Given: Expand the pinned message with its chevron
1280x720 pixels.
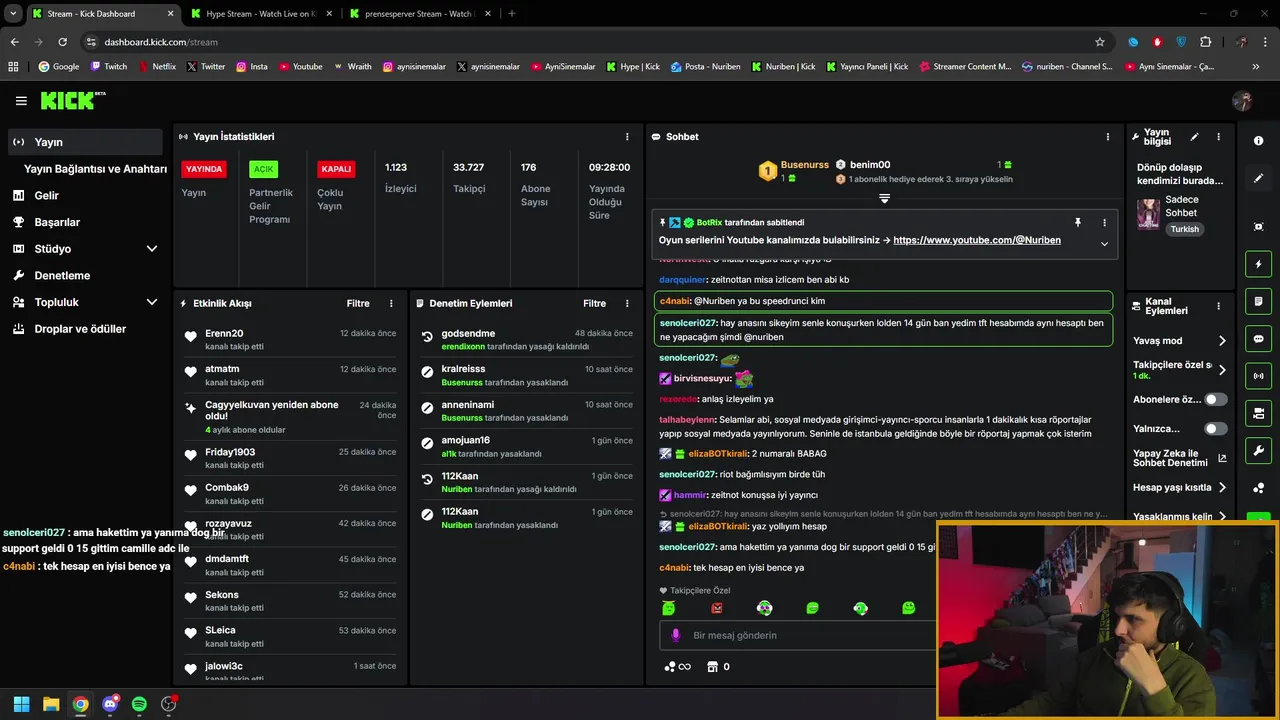Looking at the screenshot, I should pyautogui.click(x=1104, y=243).
